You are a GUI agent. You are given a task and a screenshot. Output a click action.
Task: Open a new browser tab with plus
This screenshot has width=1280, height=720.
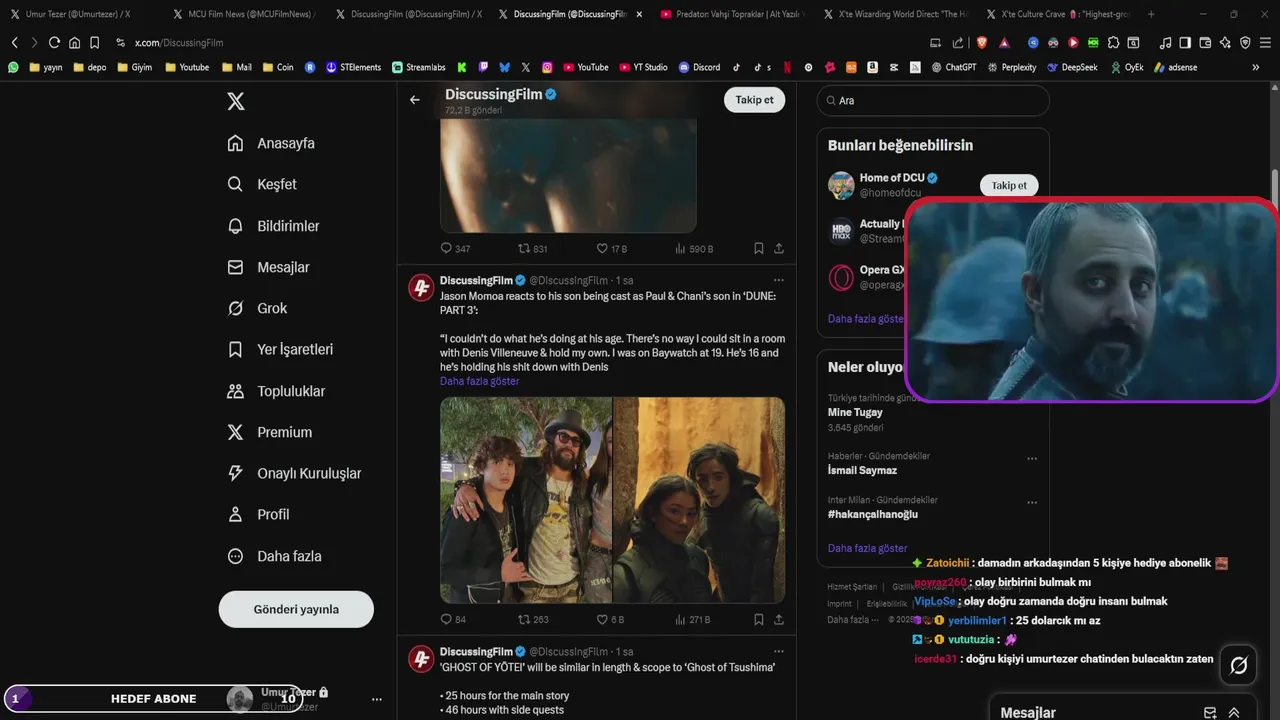click(x=1151, y=14)
